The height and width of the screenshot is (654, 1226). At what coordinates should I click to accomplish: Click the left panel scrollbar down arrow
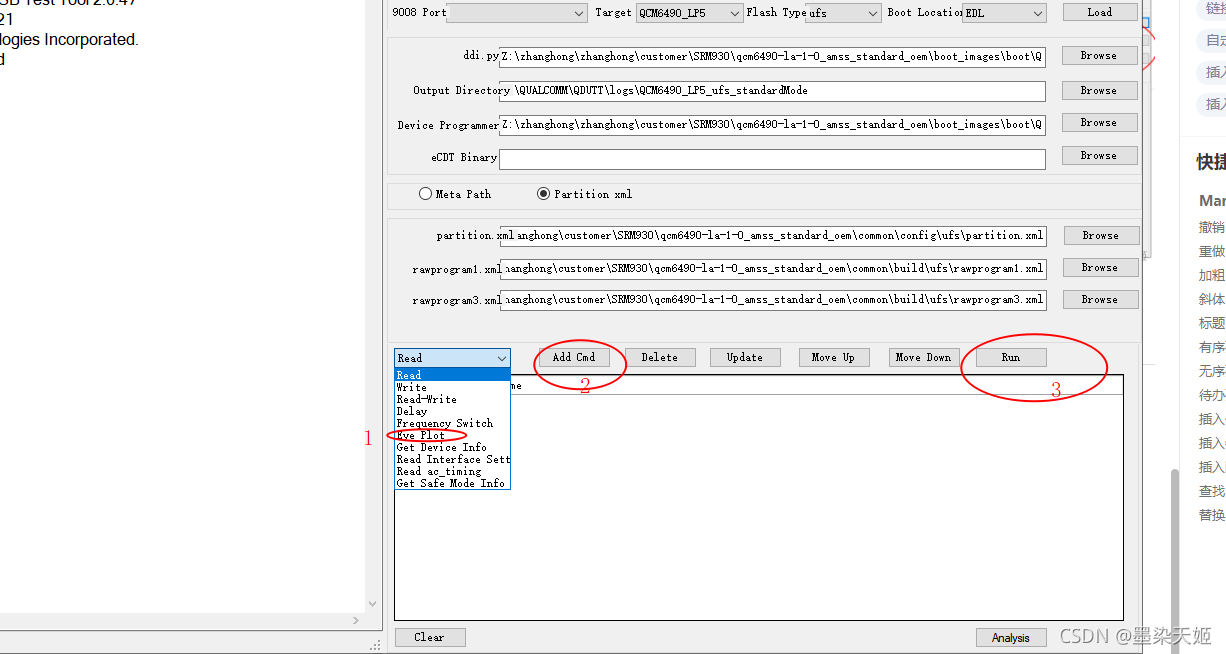(373, 604)
